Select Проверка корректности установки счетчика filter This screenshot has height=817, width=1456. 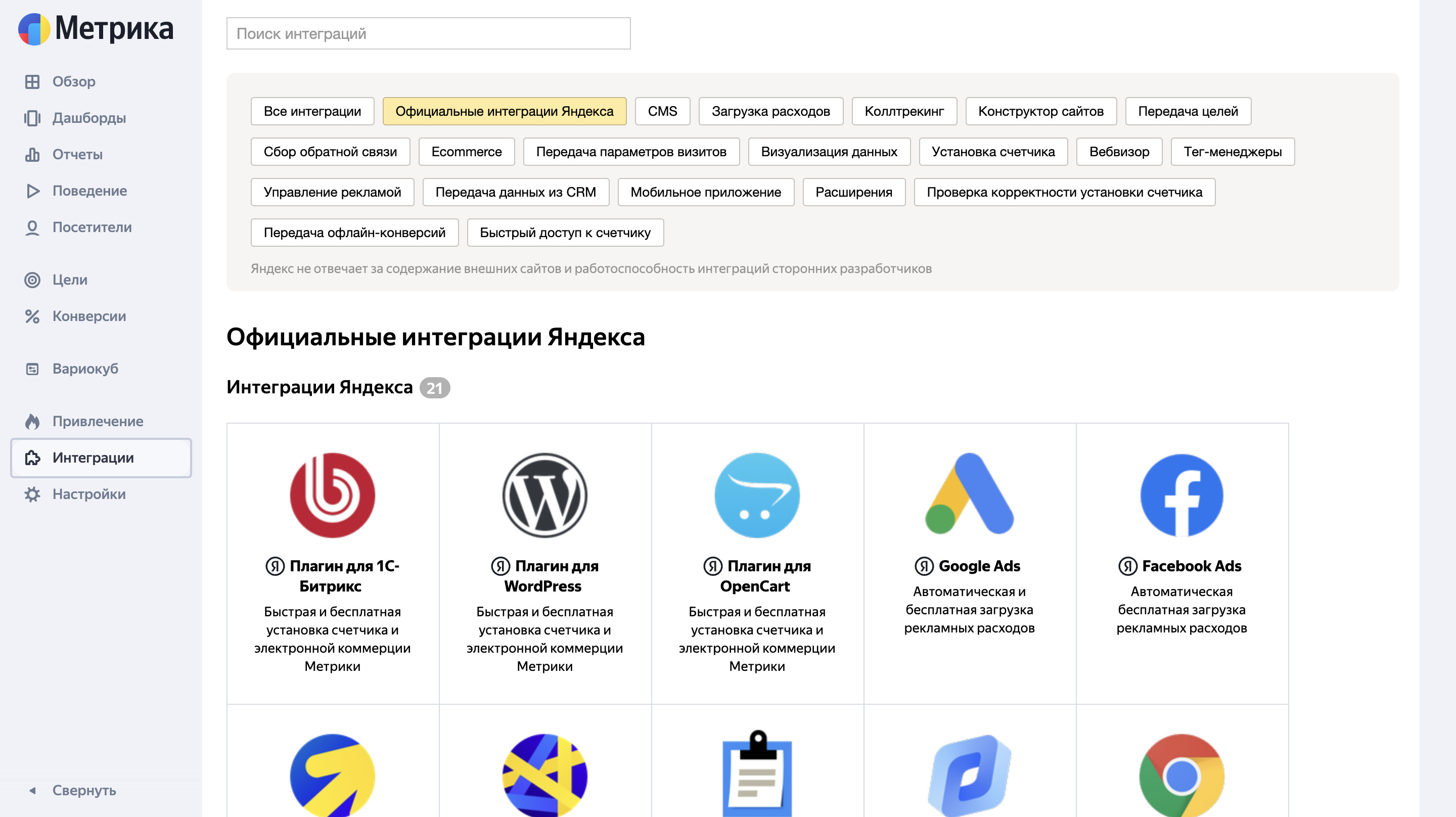1064,192
